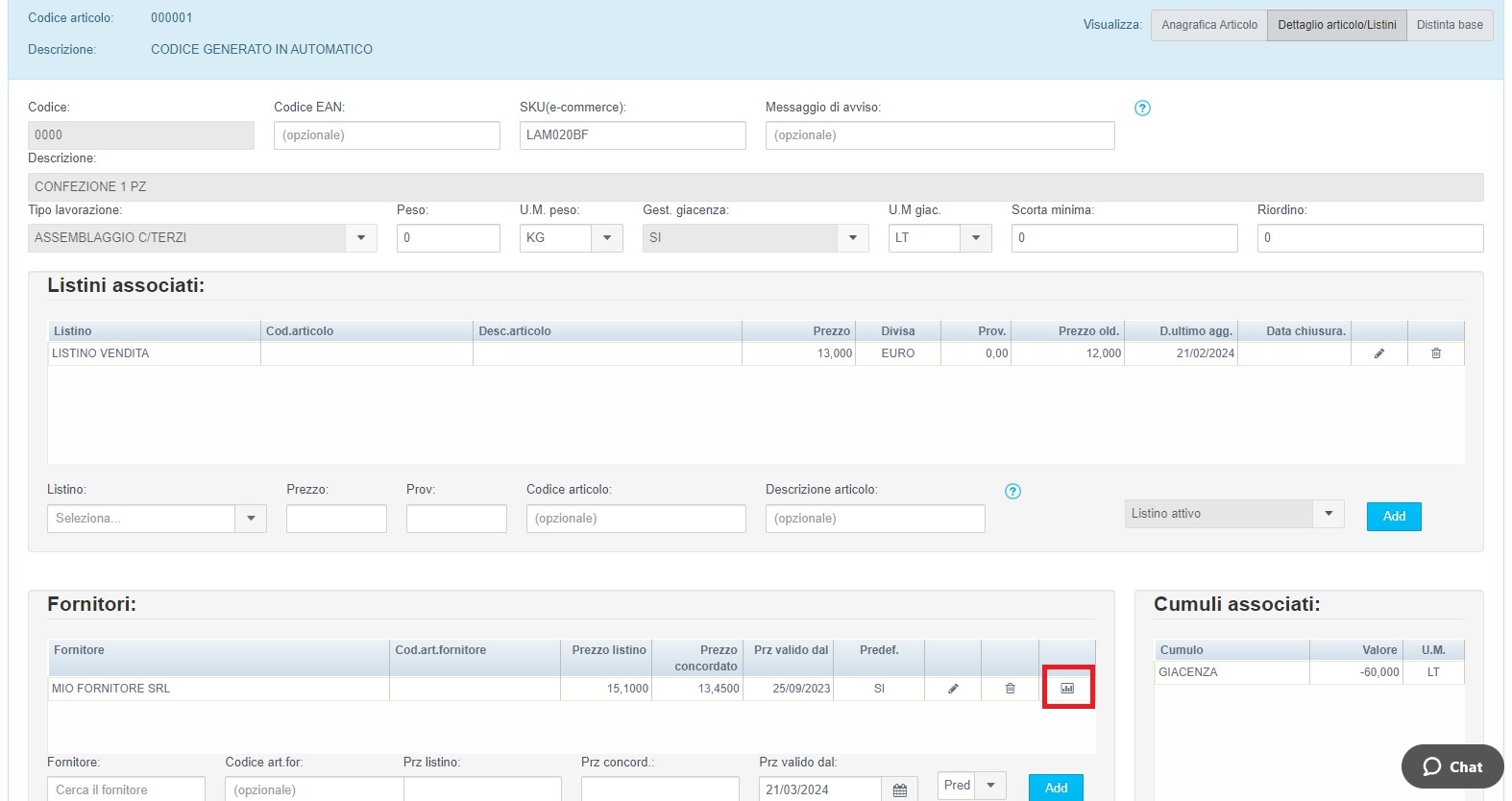1512x801 pixels.
Task: Click trash icon for MIO FORNITORE SRL
Action: click(x=1010, y=689)
